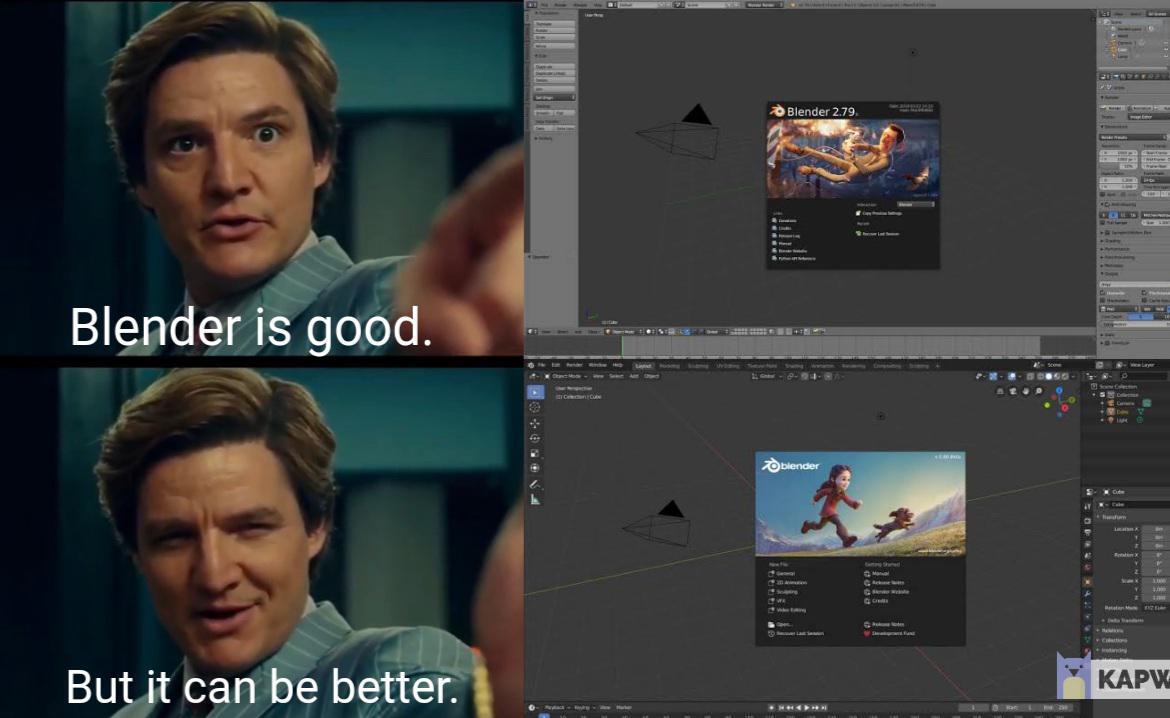The image size is (1170, 718).
Task: Open the Render menu
Action: coord(574,365)
